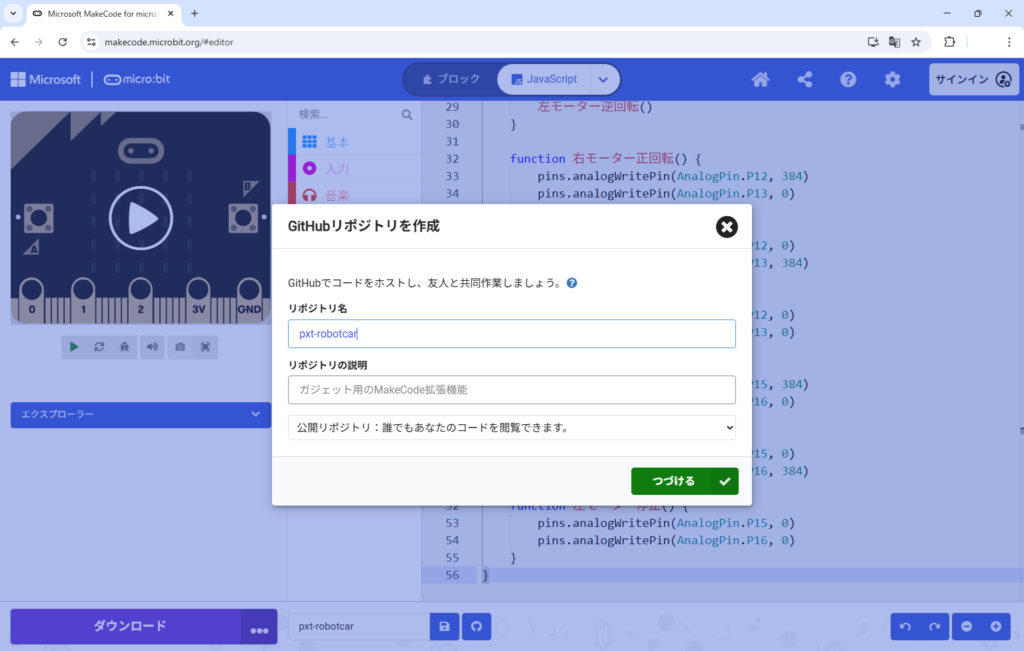Screen dimensions: 1024x651
Task: Open a new browser tab
Action: [194, 13]
